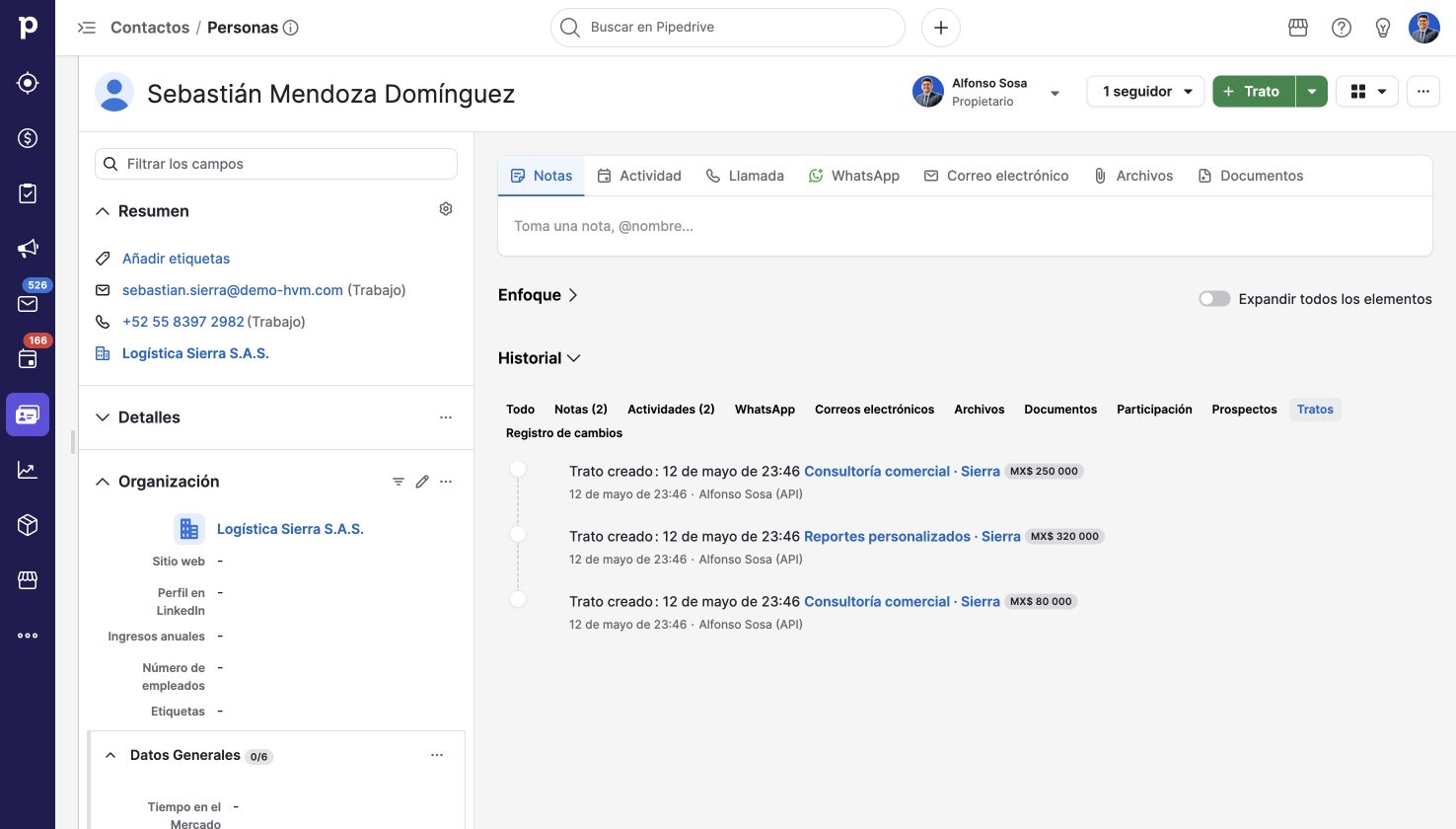Open More three-dots menu in sidebar

28,636
